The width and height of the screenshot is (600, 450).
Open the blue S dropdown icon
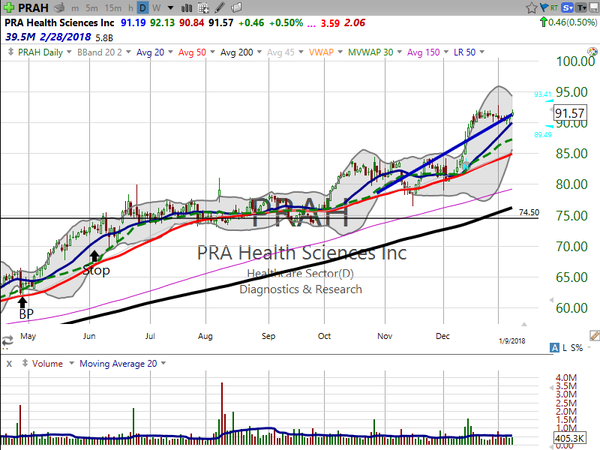click(x=567, y=7)
